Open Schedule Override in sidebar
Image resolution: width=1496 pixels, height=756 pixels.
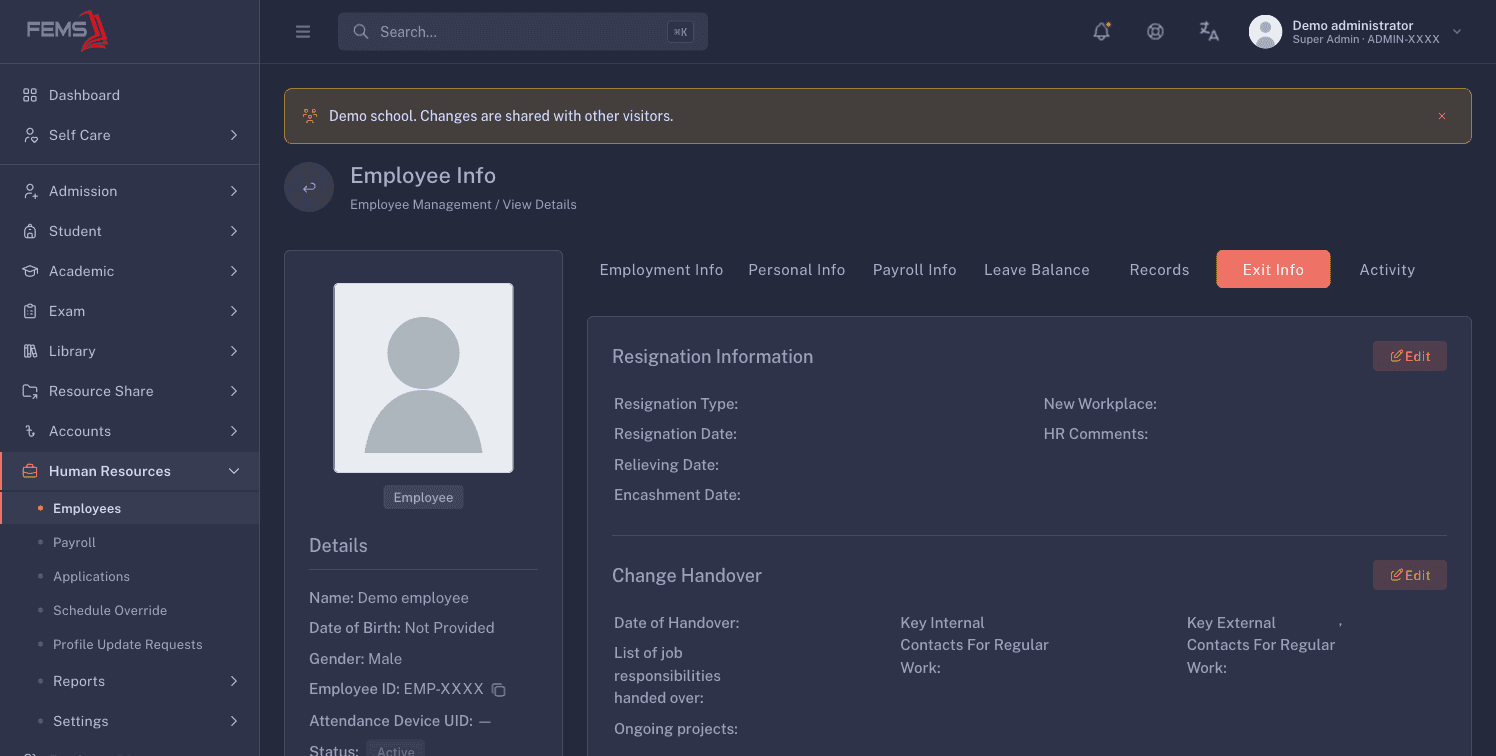click(x=110, y=610)
